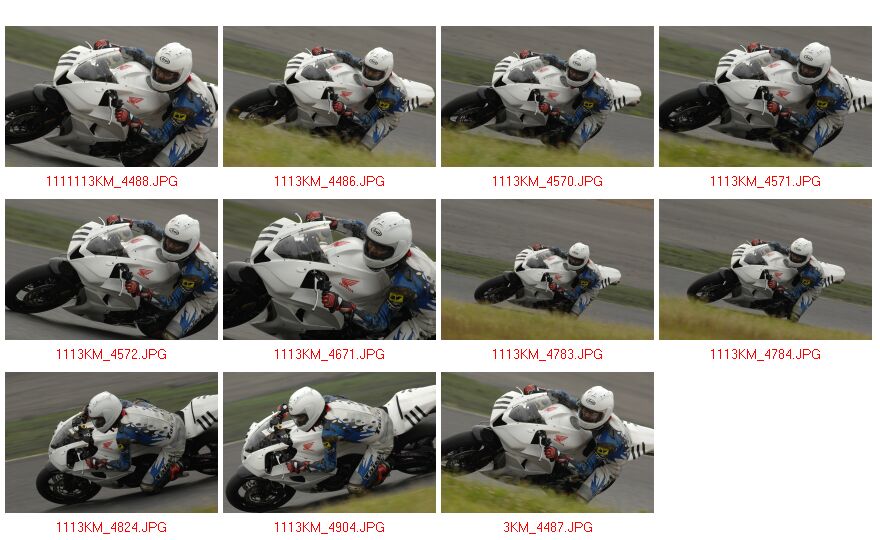Click the 1113KM_4784.JPG filename text

(766, 354)
